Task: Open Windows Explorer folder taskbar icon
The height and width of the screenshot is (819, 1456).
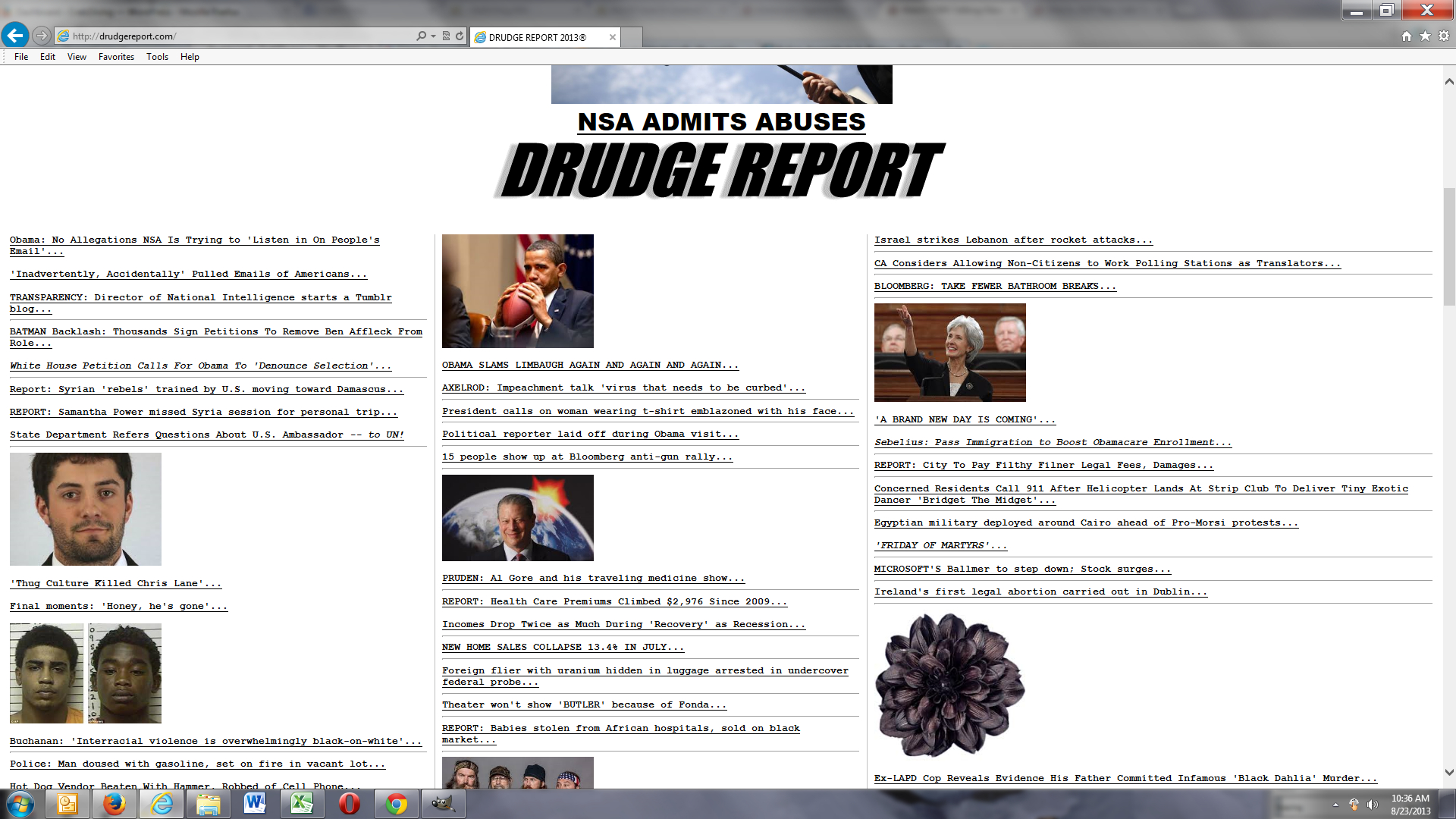Action: click(x=209, y=804)
